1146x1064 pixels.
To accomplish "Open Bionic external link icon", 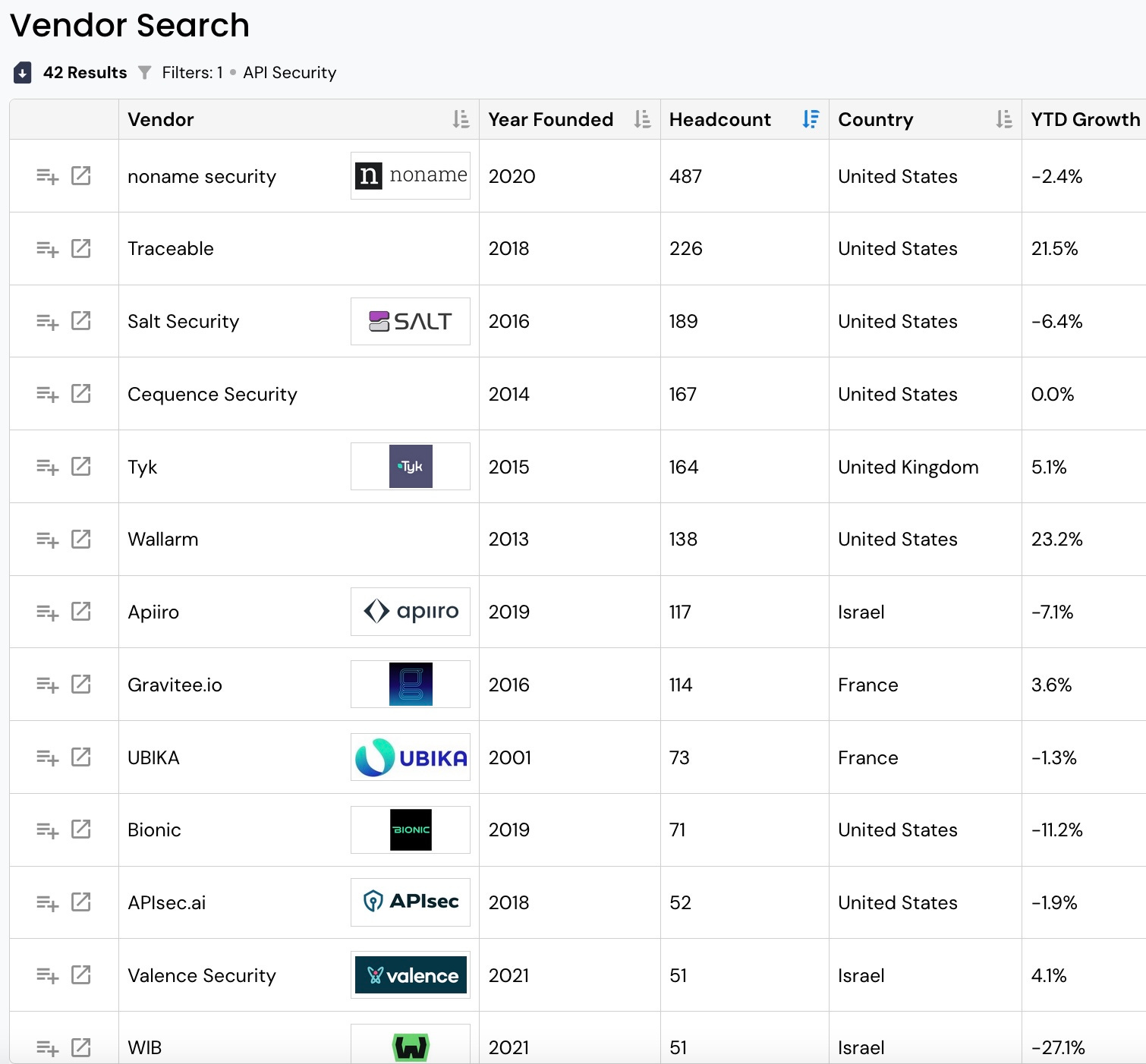I will click(x=80, y=829).
